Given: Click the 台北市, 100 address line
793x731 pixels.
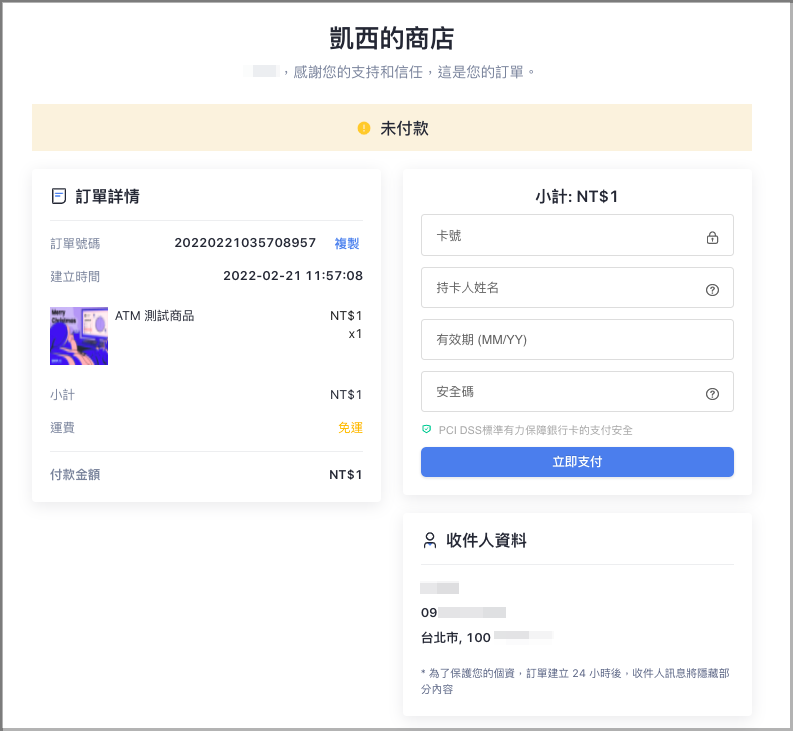Looking at the screenshot, I should point(456,637).
